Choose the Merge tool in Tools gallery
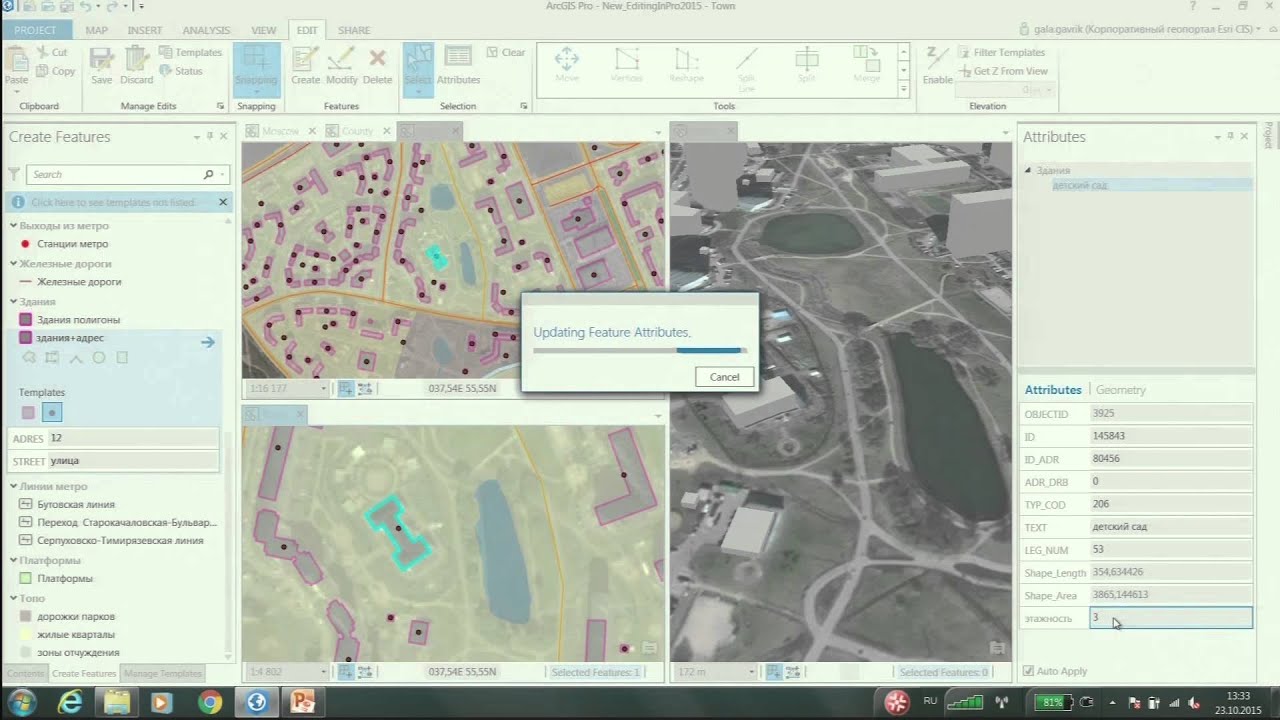This screenshot has width=1280, height=720. 866,64
